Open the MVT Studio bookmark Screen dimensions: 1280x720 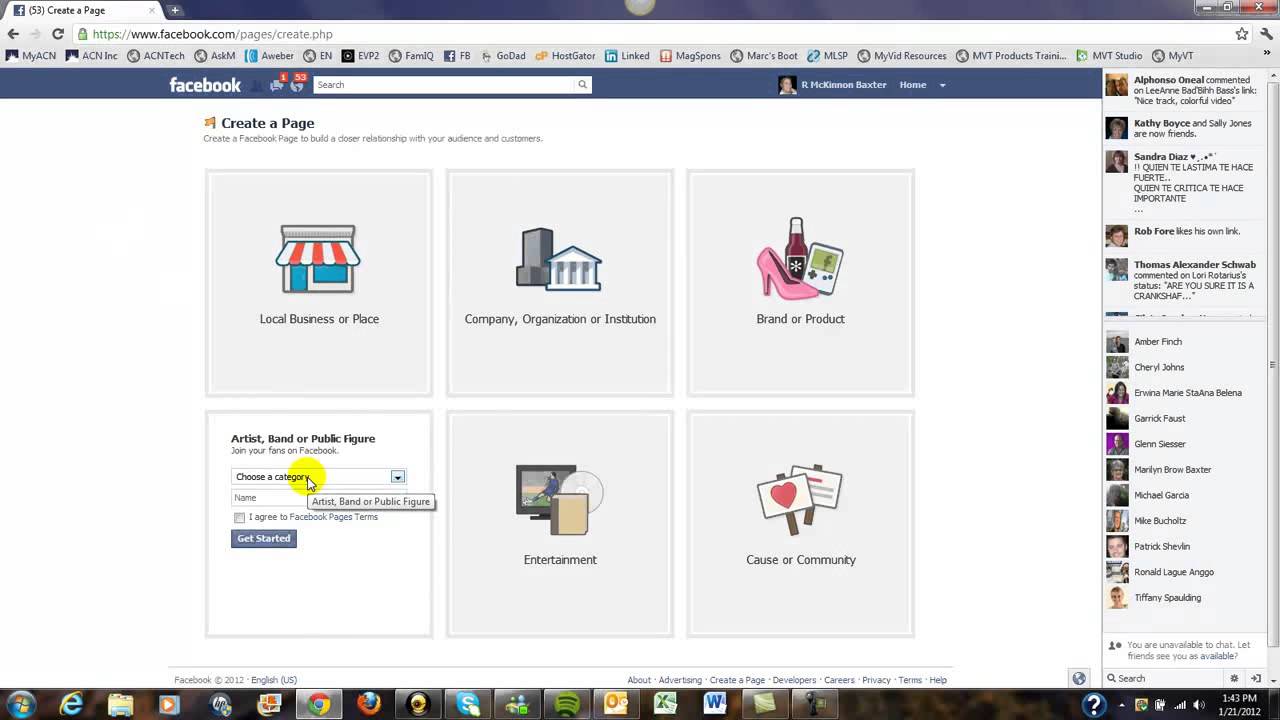1107,56
